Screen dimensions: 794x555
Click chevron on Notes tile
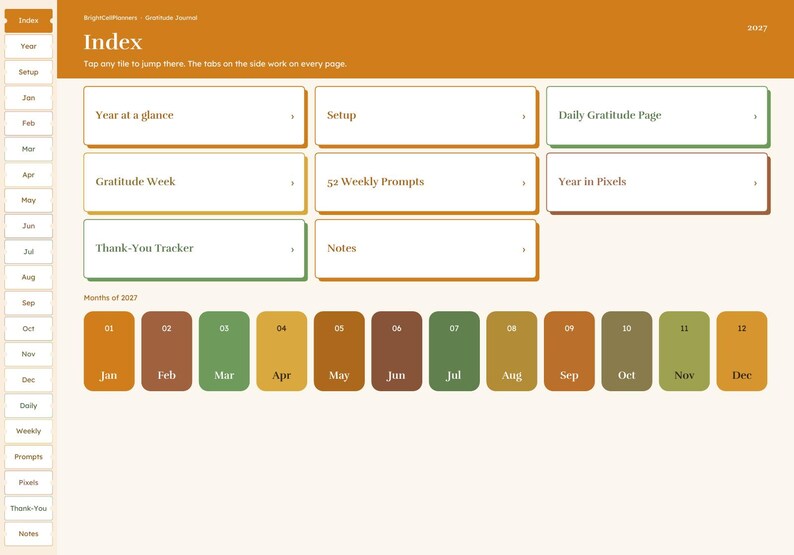click(524, 249)
